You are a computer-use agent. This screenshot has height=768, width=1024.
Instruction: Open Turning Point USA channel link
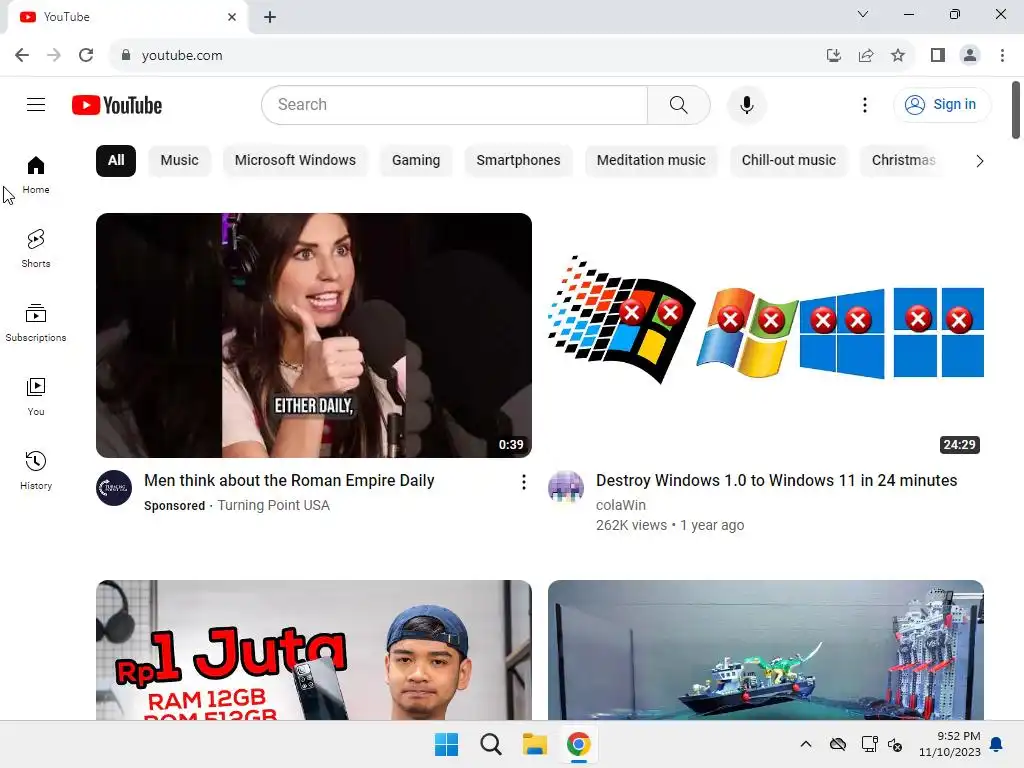[x=273, y=505]
